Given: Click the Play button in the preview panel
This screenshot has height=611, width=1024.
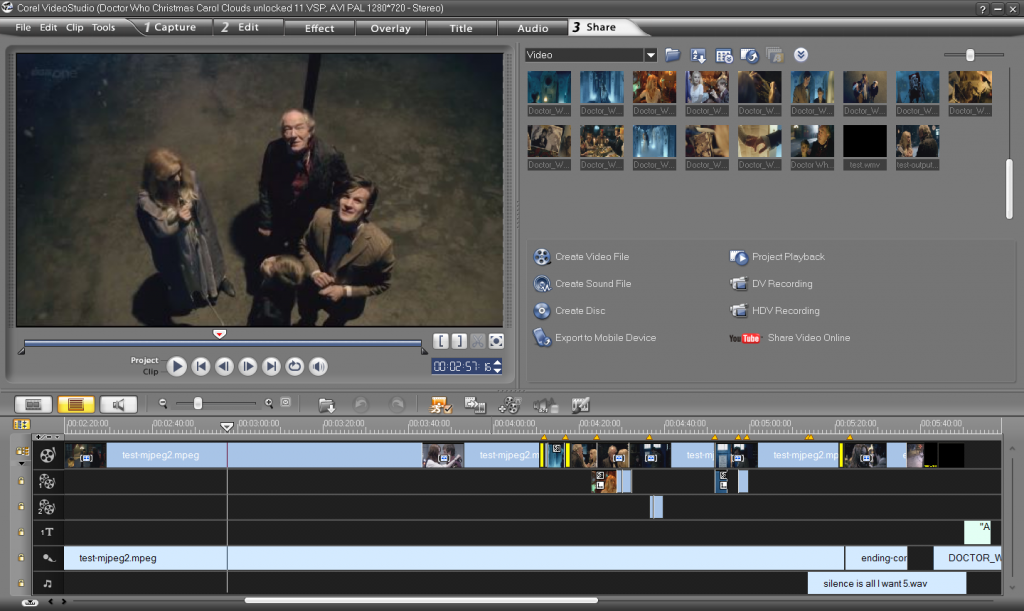Looking at the screenshot, I should [x=177, y=367].
